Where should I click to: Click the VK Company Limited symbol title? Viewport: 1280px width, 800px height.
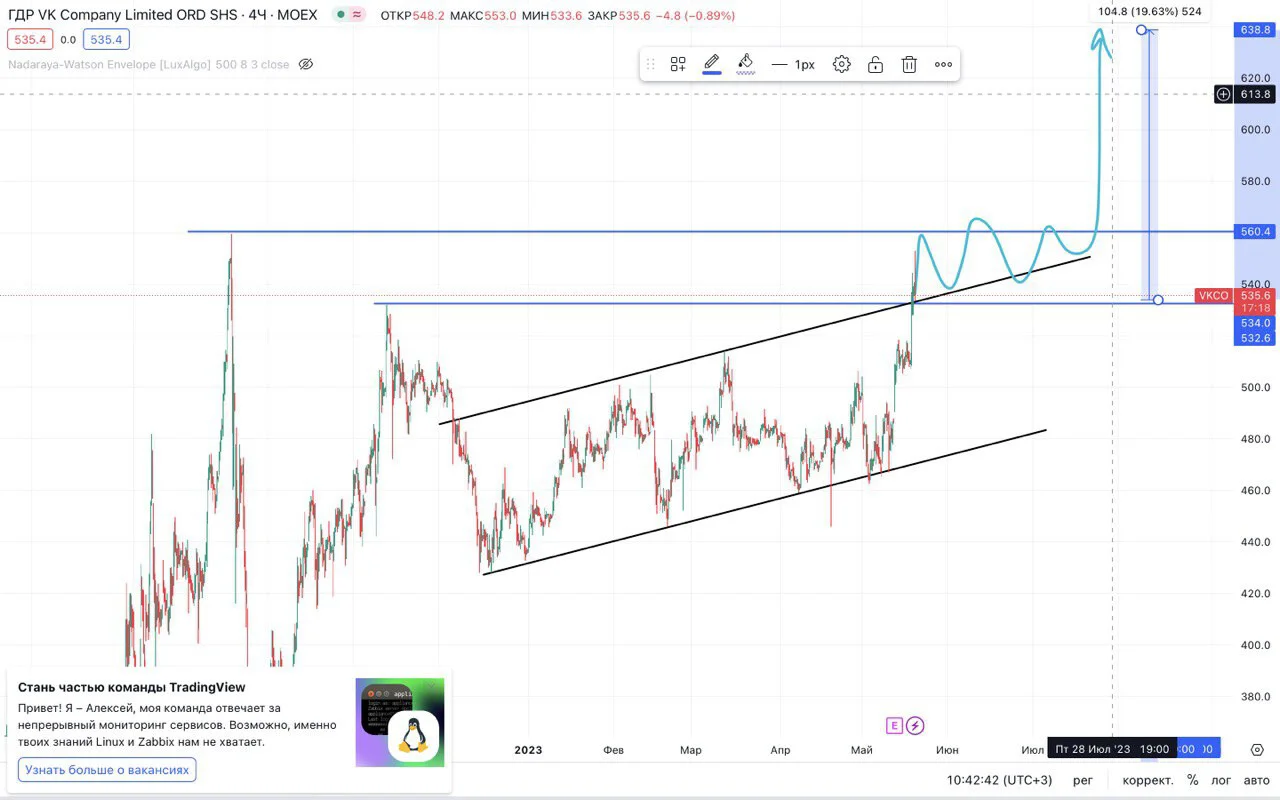[163, 15]
